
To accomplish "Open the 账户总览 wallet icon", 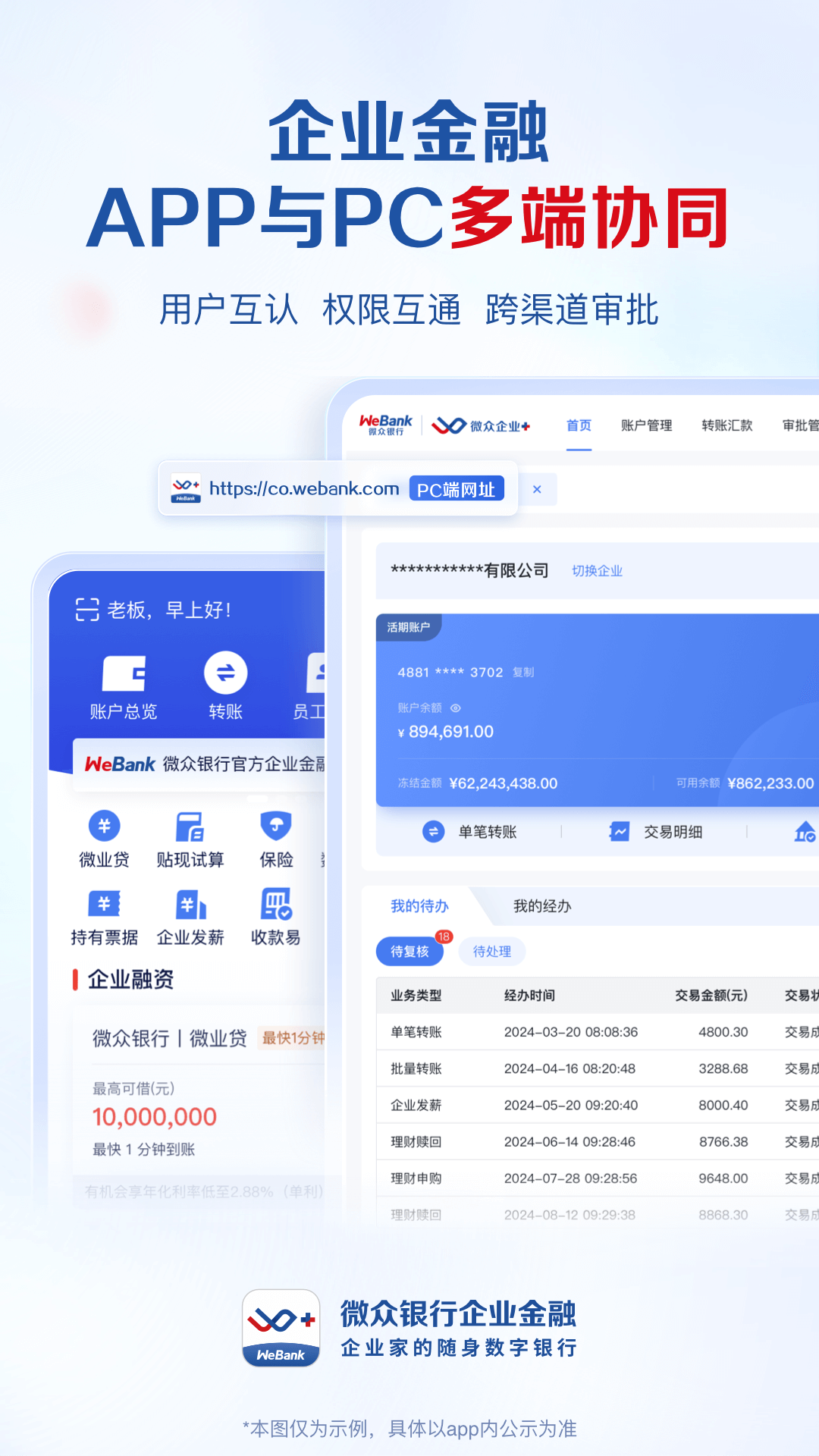I will point(124,673).
